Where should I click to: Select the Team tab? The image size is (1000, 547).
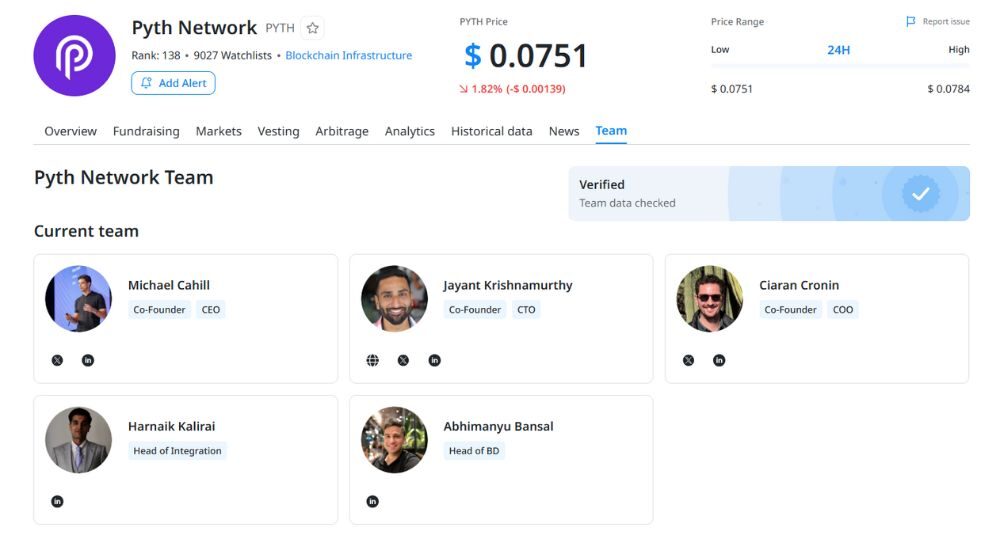611,131
